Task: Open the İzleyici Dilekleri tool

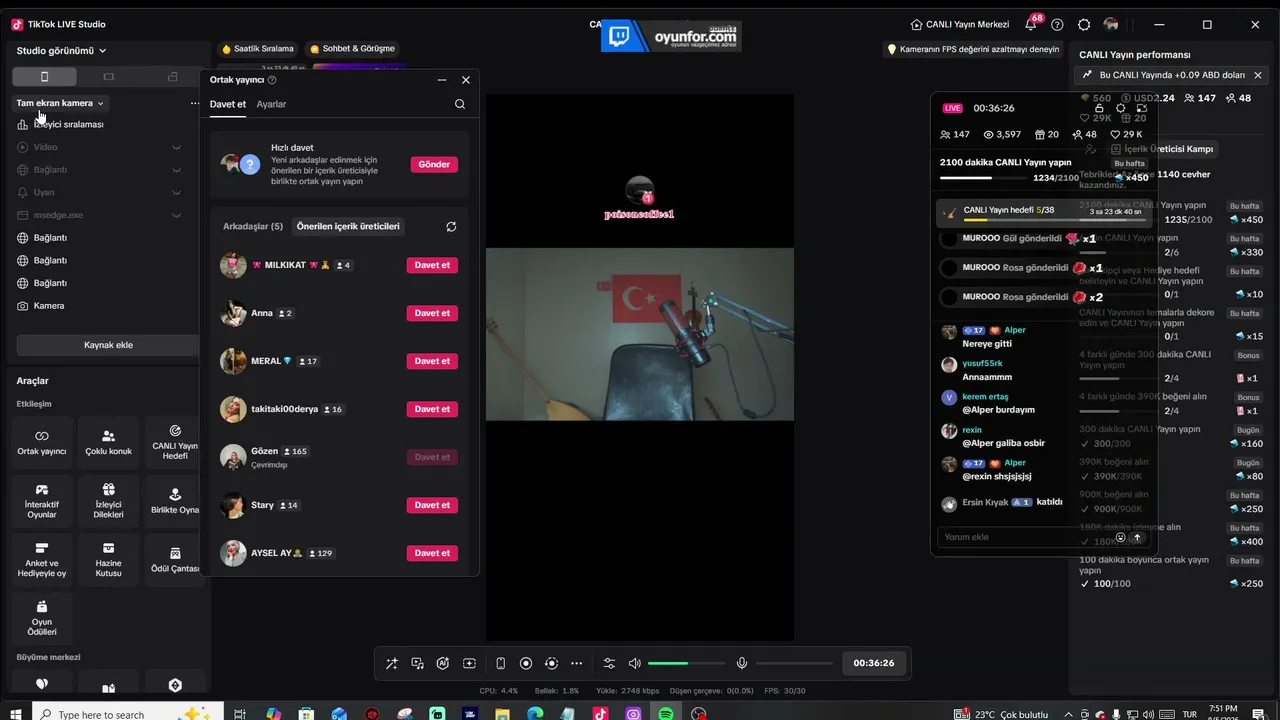Action: point(108,502)
